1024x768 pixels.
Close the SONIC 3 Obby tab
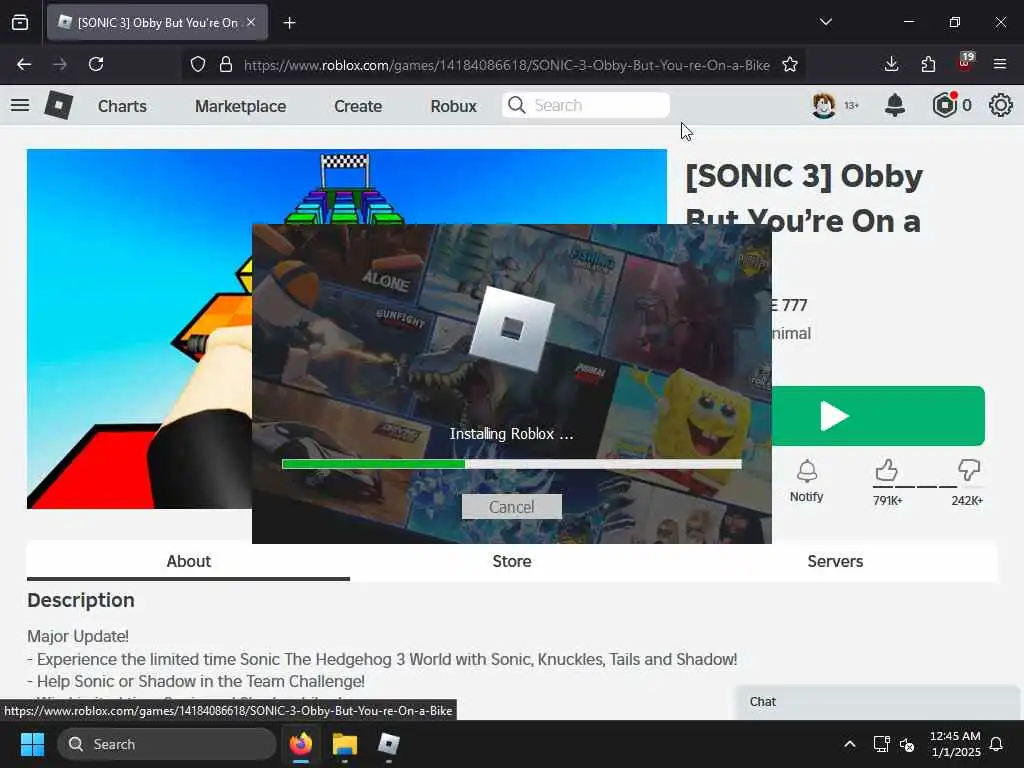tap(251, 22)
